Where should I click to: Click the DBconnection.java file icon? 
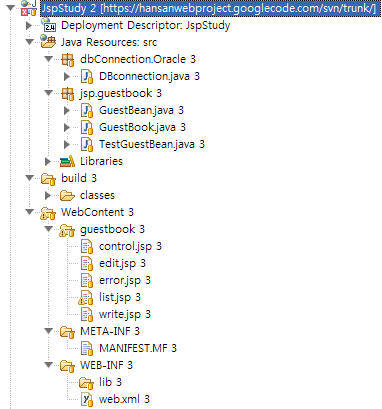(x=87, y=76)
